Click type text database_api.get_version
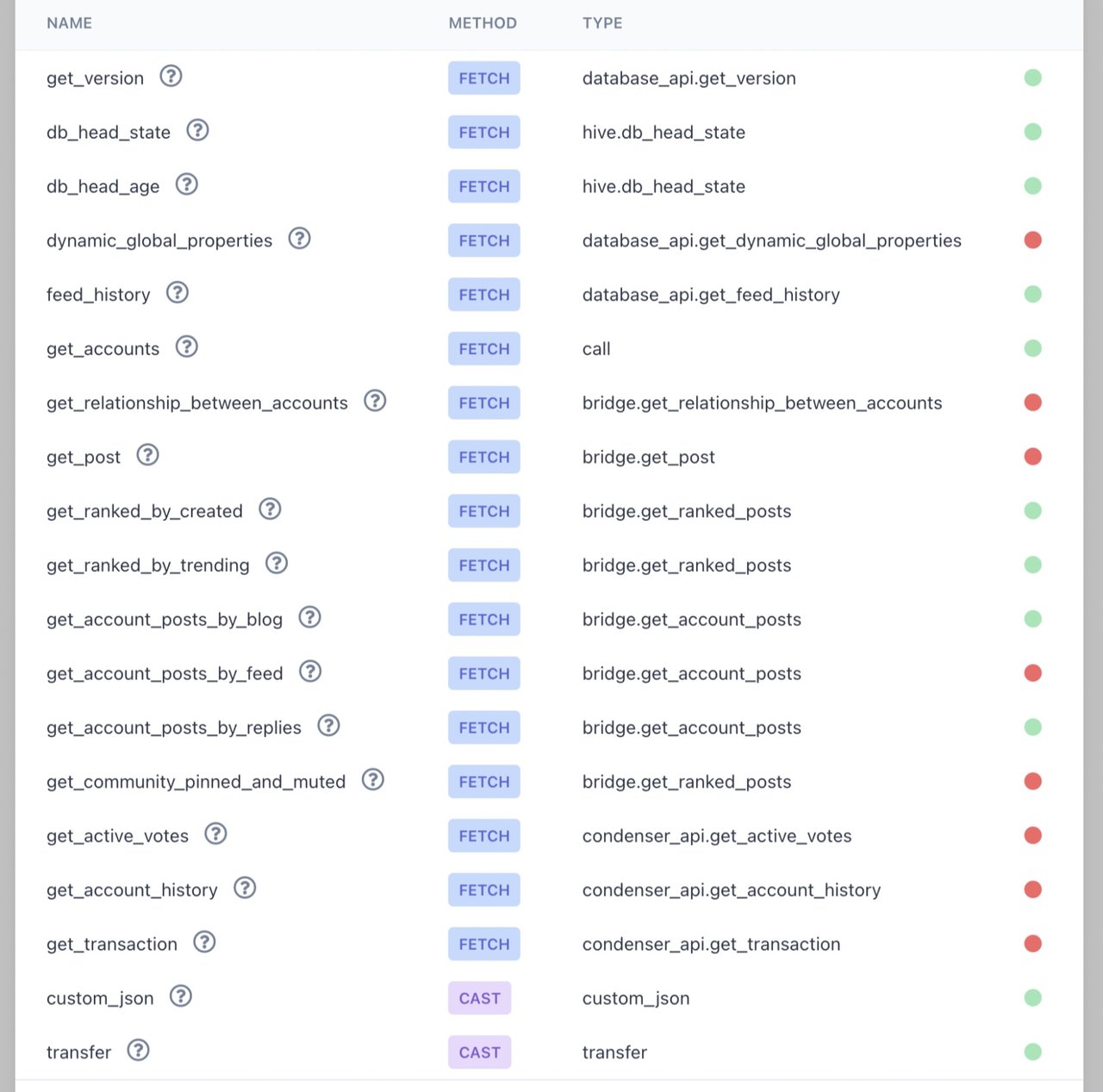Image resolution: width=1103 pixels, height=1092 pixels. (x=689, y=78)
